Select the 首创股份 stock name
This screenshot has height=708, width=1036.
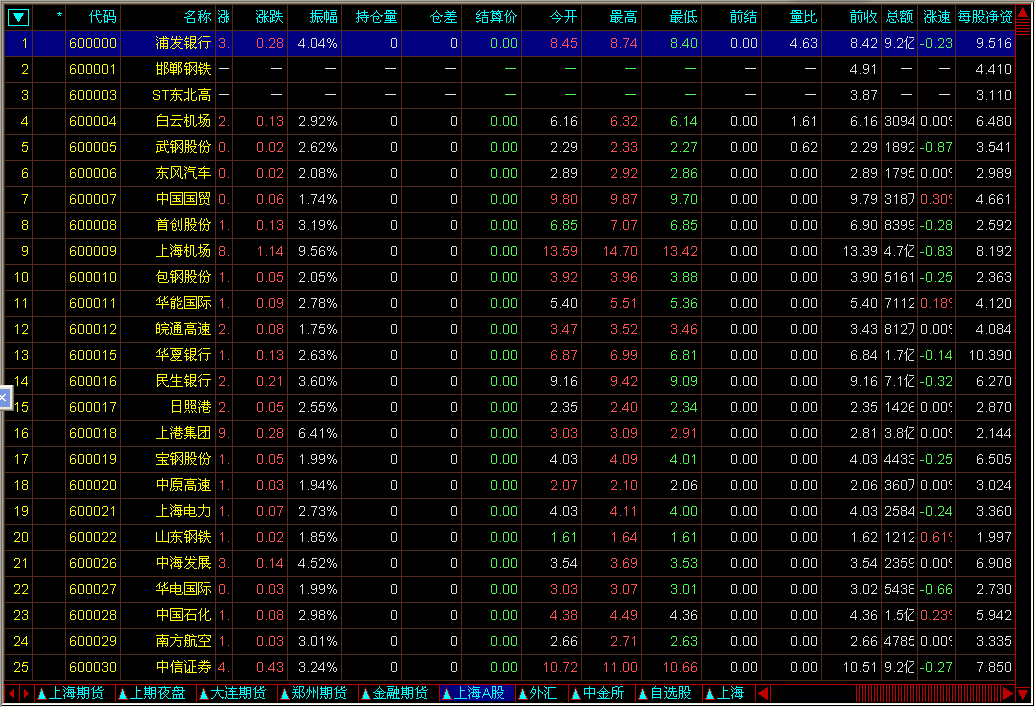pos(183,225)
